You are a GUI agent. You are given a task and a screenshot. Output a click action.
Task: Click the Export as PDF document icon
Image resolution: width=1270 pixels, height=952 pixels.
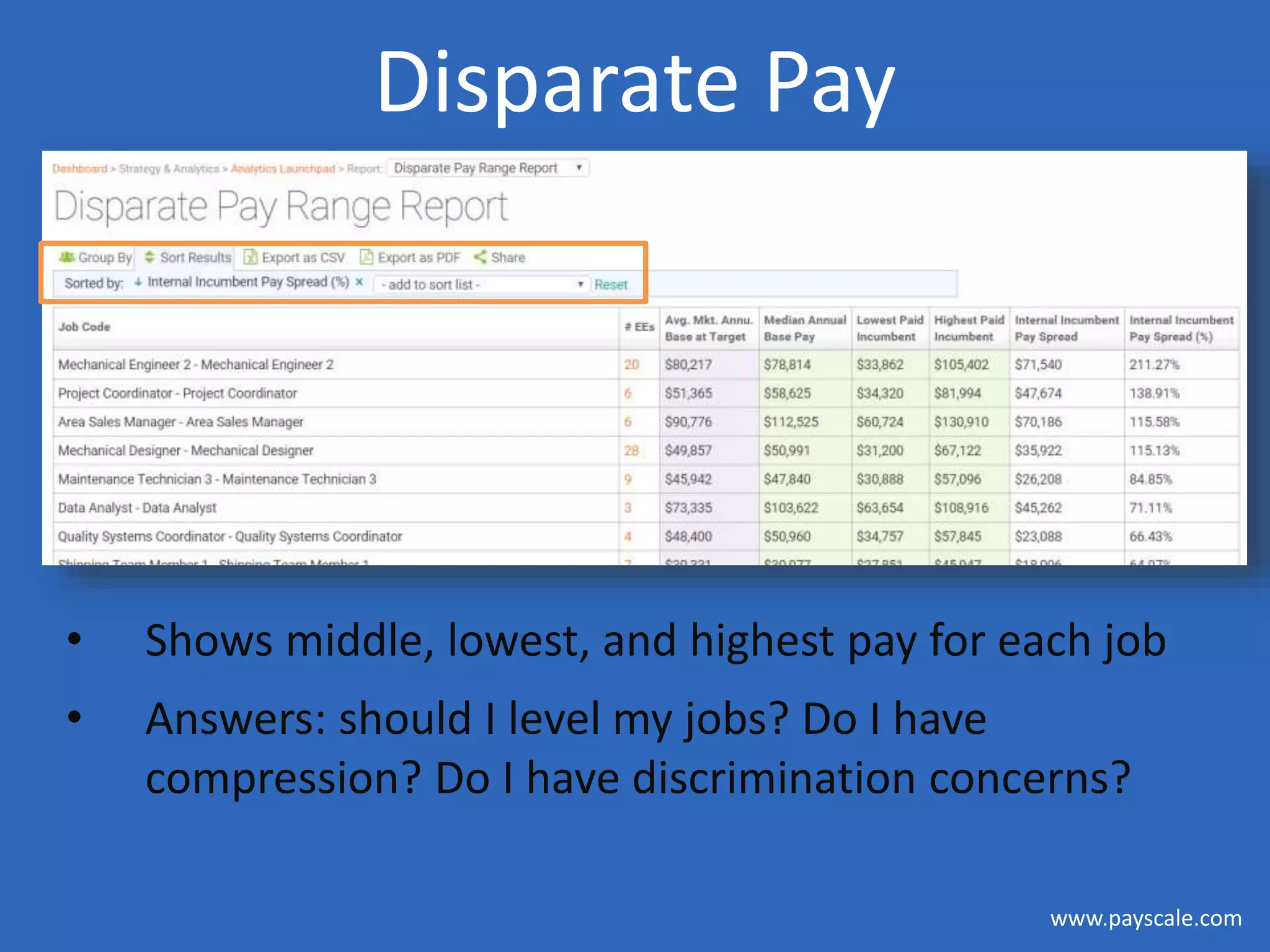pos(366,257)
